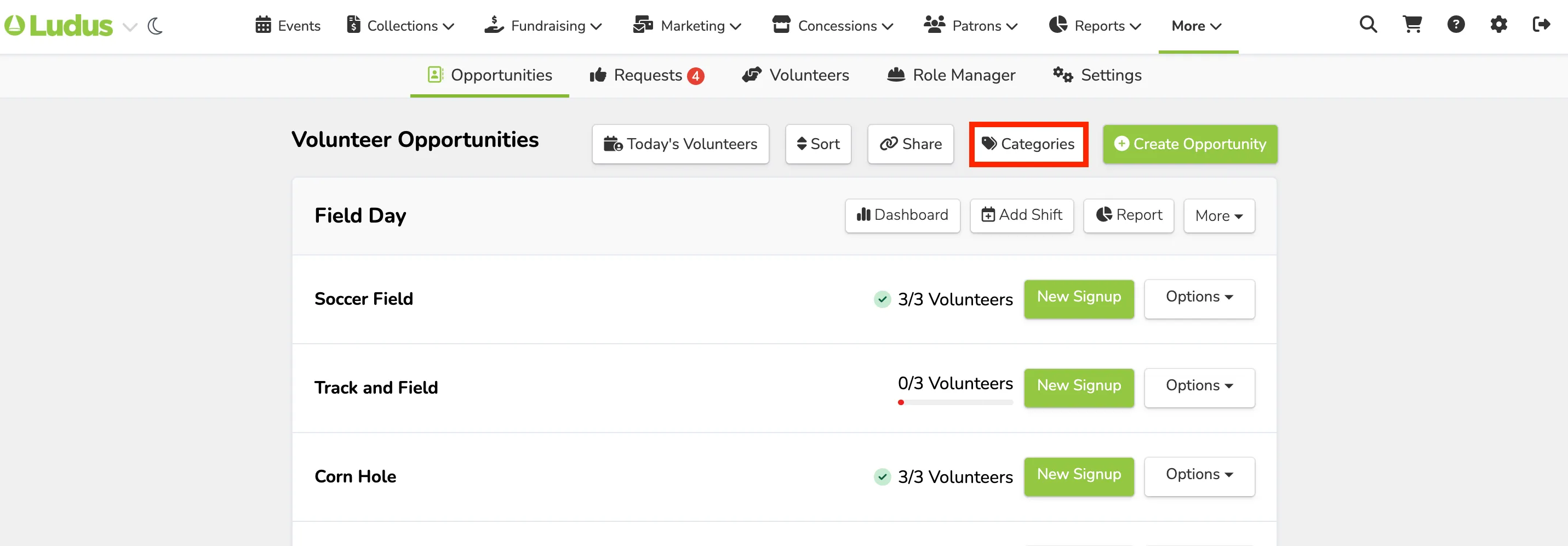
Task: Click Create Opportunity
Action: click(1190, 144)
